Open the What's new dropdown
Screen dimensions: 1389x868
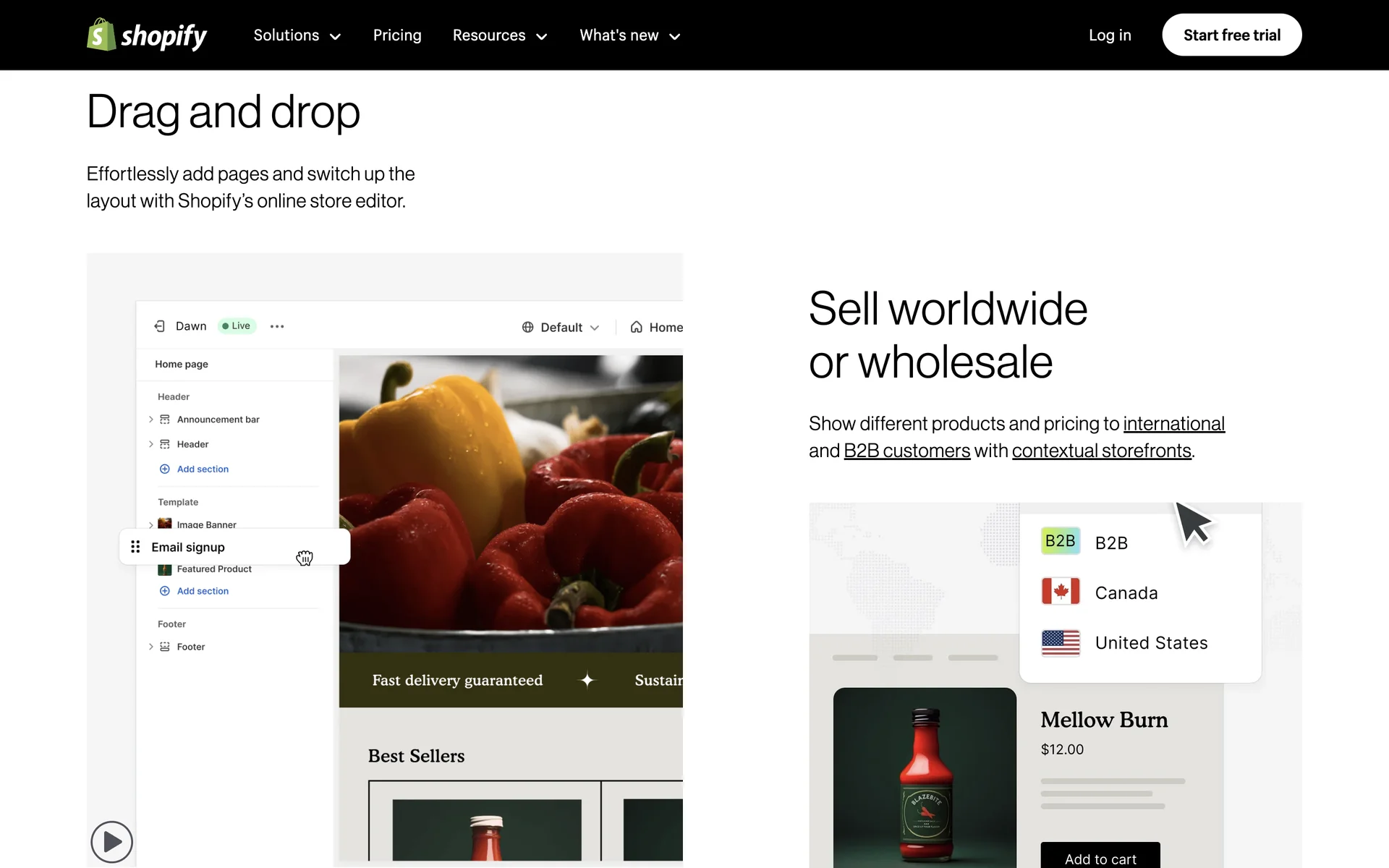[x=629, y=35]
